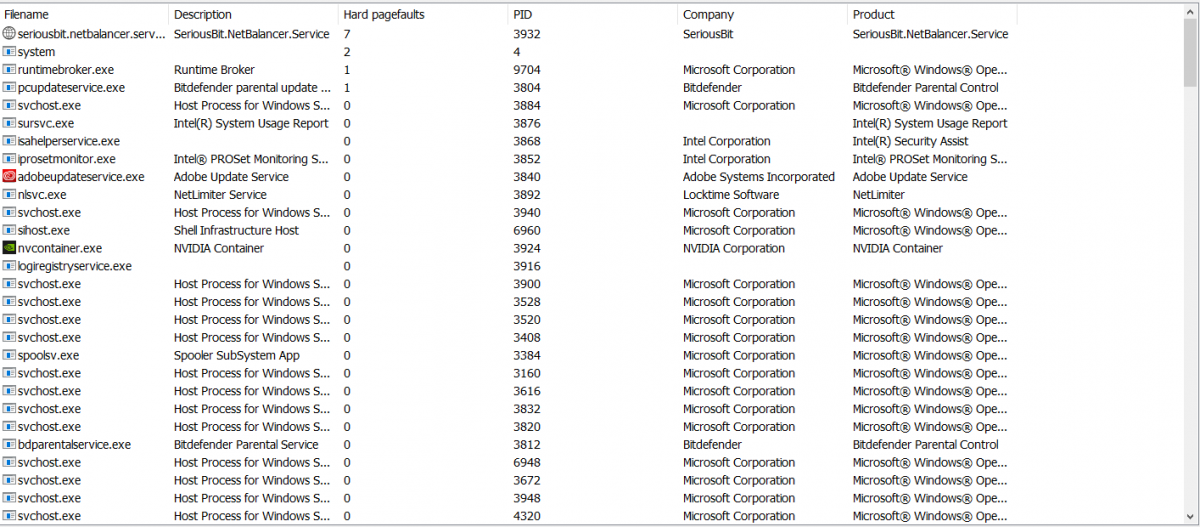Click the icon of svchost.exe with PID 3940
The width and height of the screenshot is (1200, 527).
click(x=9, y=213)
